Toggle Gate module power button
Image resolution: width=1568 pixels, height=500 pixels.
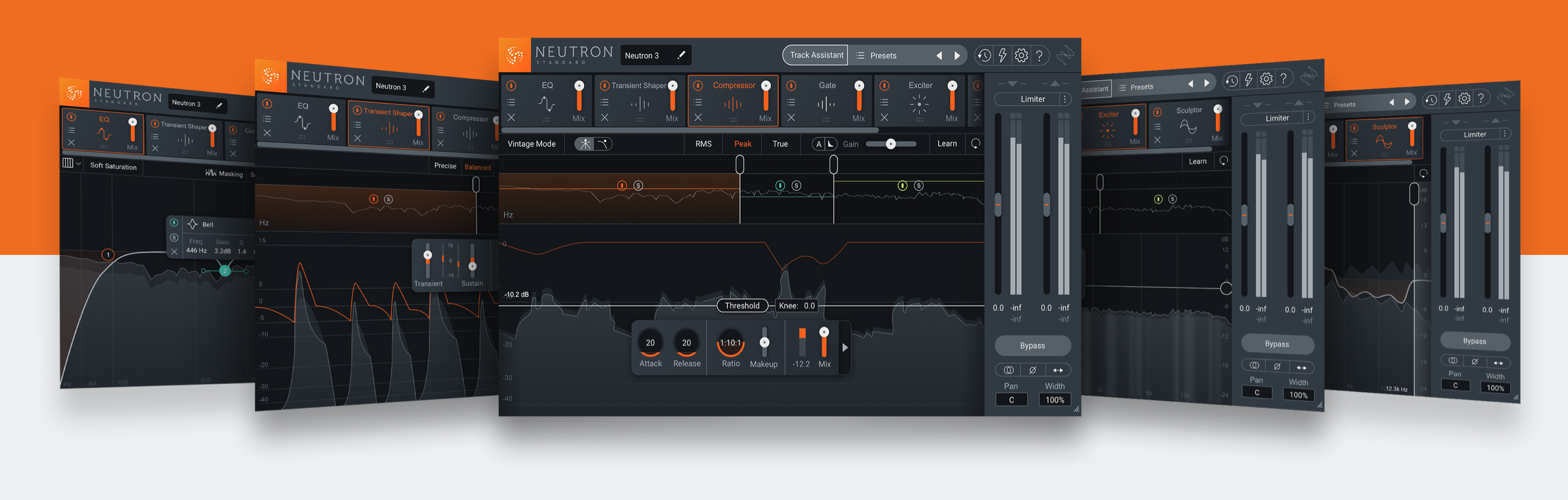click(x=791, y=86)
